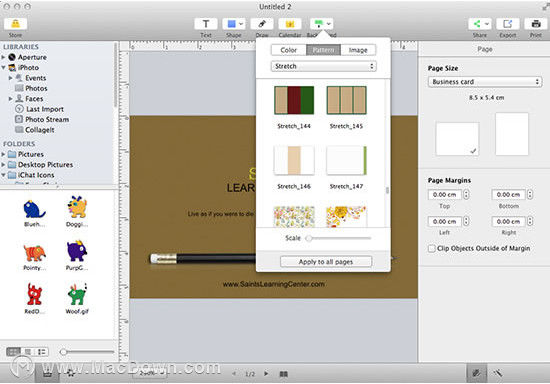The height and width of the screenshot is (384, 550).
Task: Click the Export toolbar icon
Action: [x=508, y=24]
